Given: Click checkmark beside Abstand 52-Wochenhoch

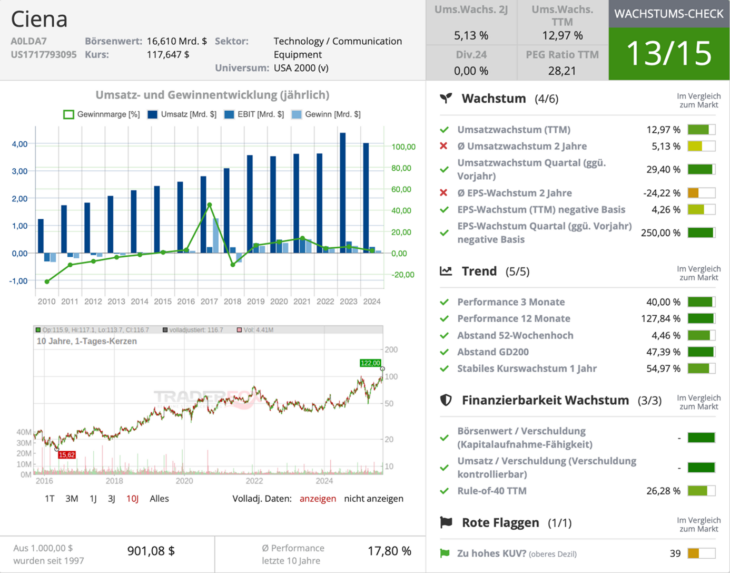Looking at the screenshot, I should click(x=444, y=335).
